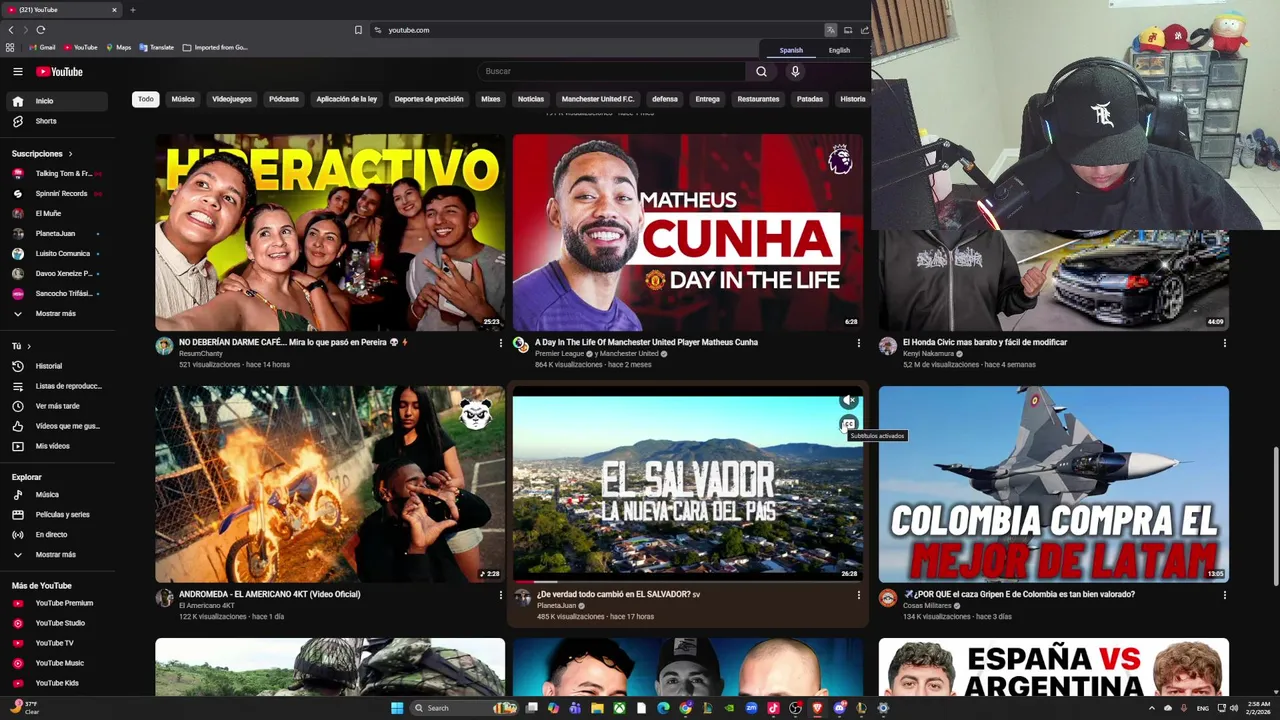This screenshot has width=1280, height=720.
Task: Open YouTube Kids link
Action: (x=58, y=683)
